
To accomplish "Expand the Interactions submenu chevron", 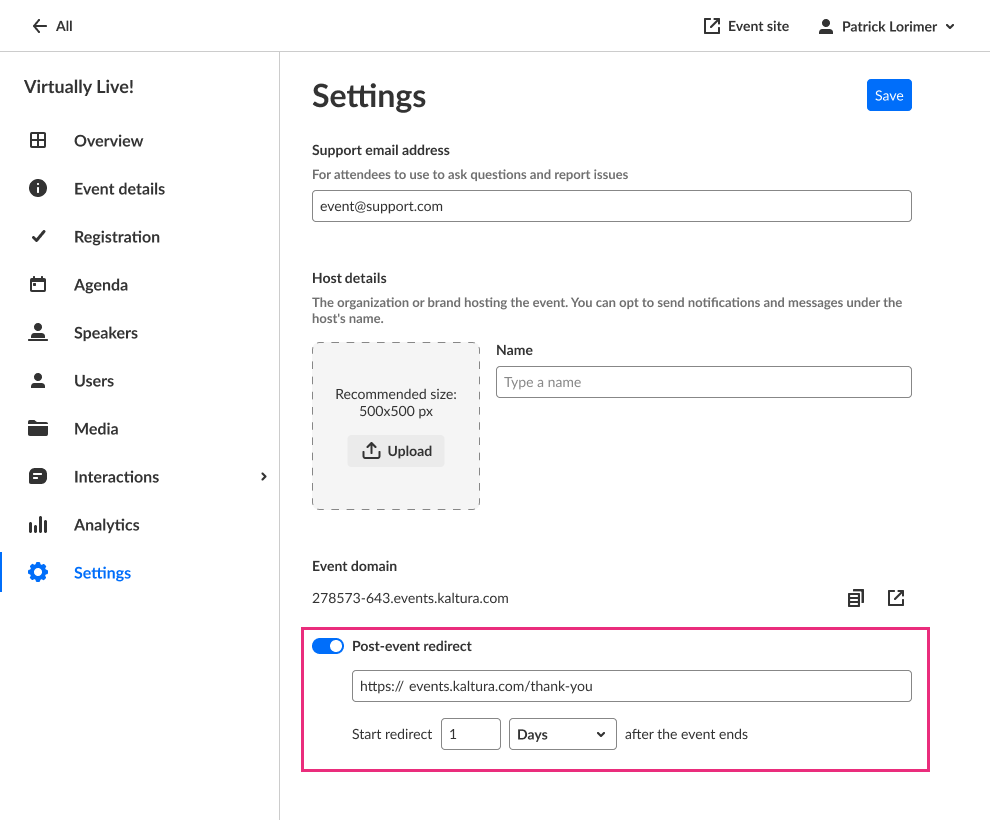I will 264,477.
